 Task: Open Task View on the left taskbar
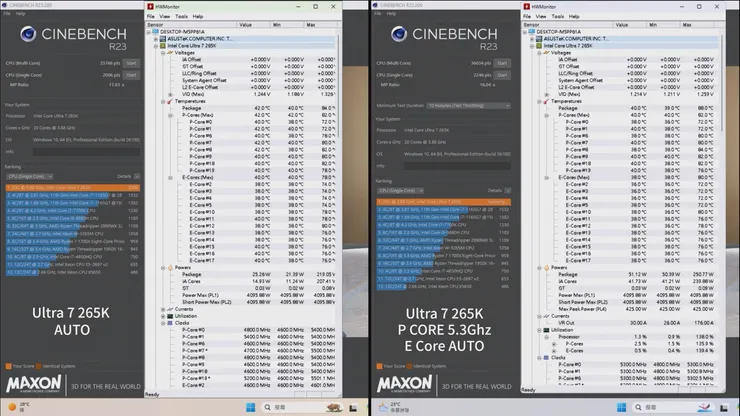point(353,408)
